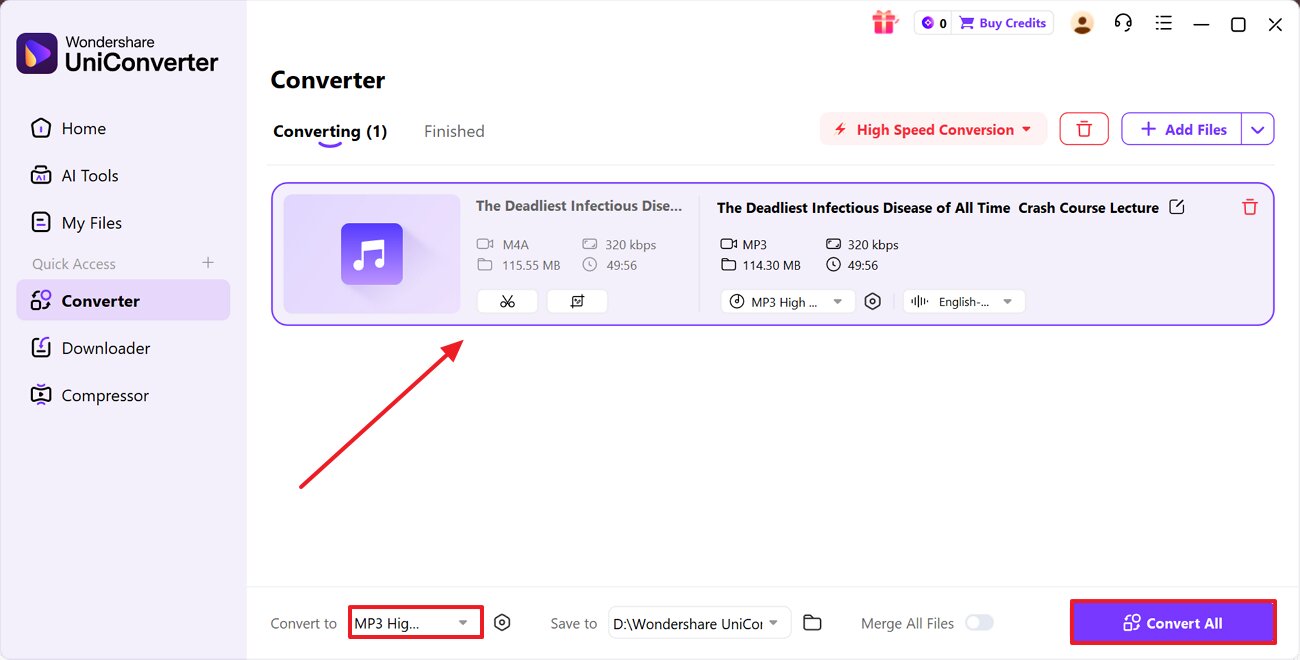The image size is (1300, 660).
Task: Open the user account avatar
Action: [x=1082, y=23]
